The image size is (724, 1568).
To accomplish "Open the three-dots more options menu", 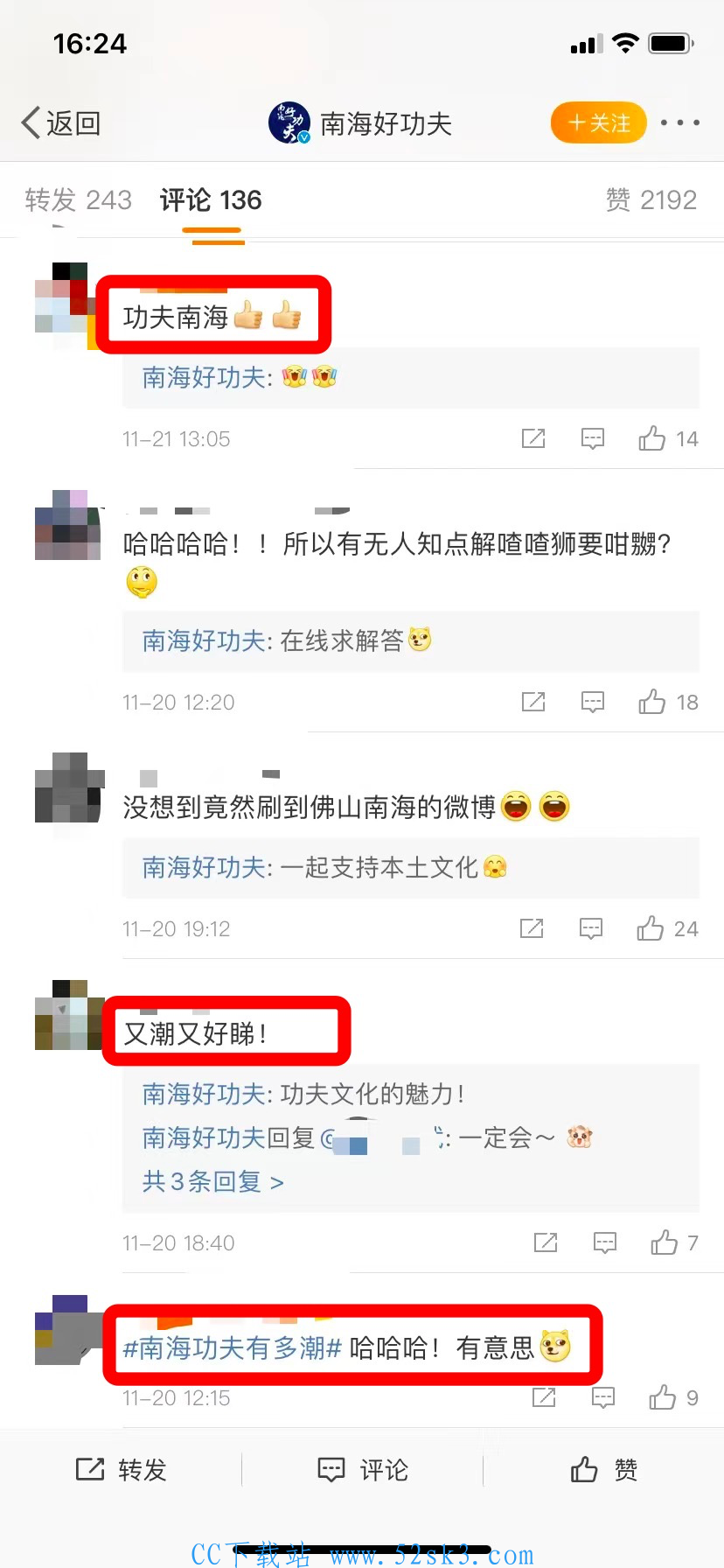I will tap(680, 122).
